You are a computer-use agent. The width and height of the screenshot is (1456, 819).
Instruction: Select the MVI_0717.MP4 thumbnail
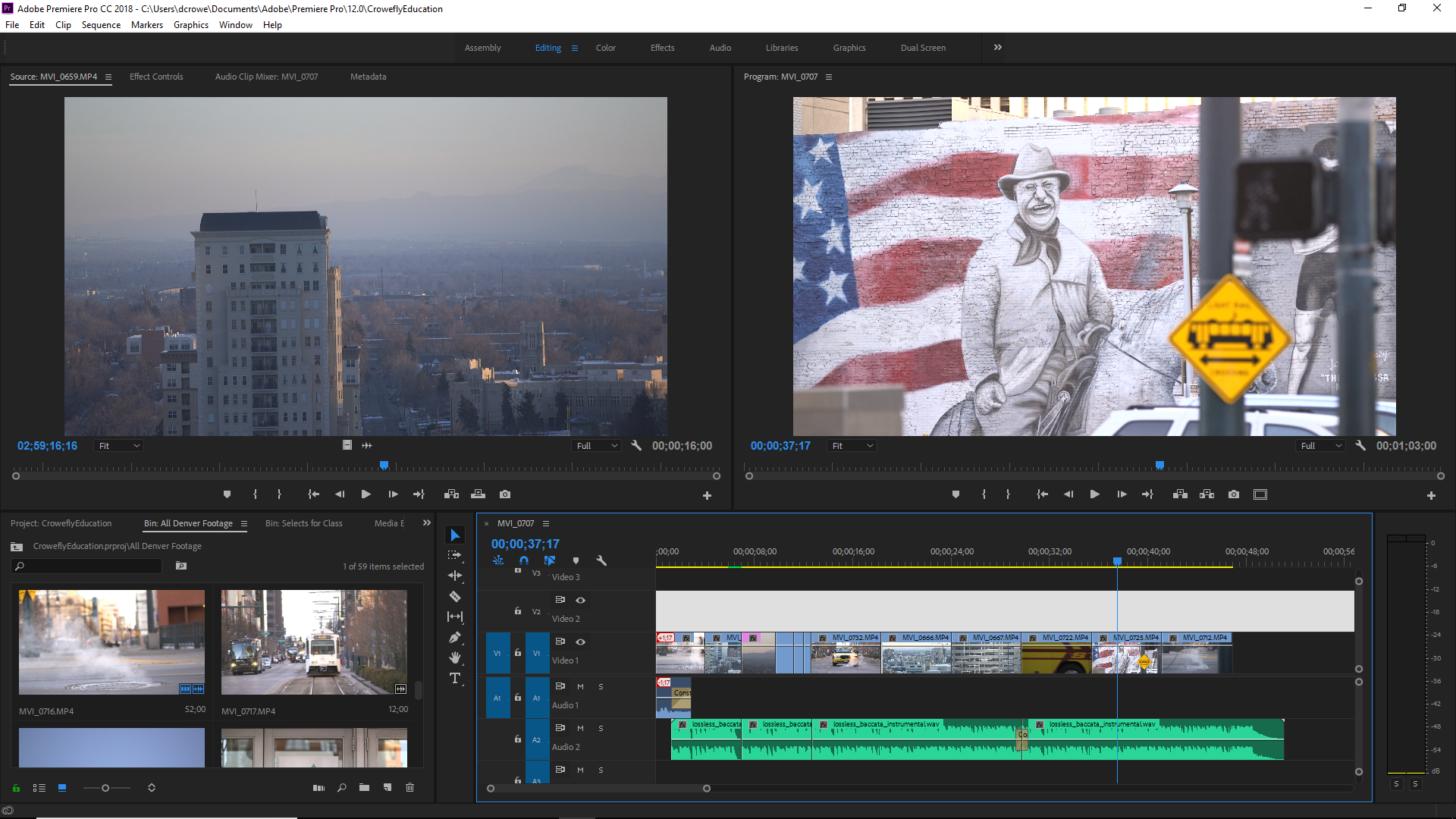(x=314, y=642)
